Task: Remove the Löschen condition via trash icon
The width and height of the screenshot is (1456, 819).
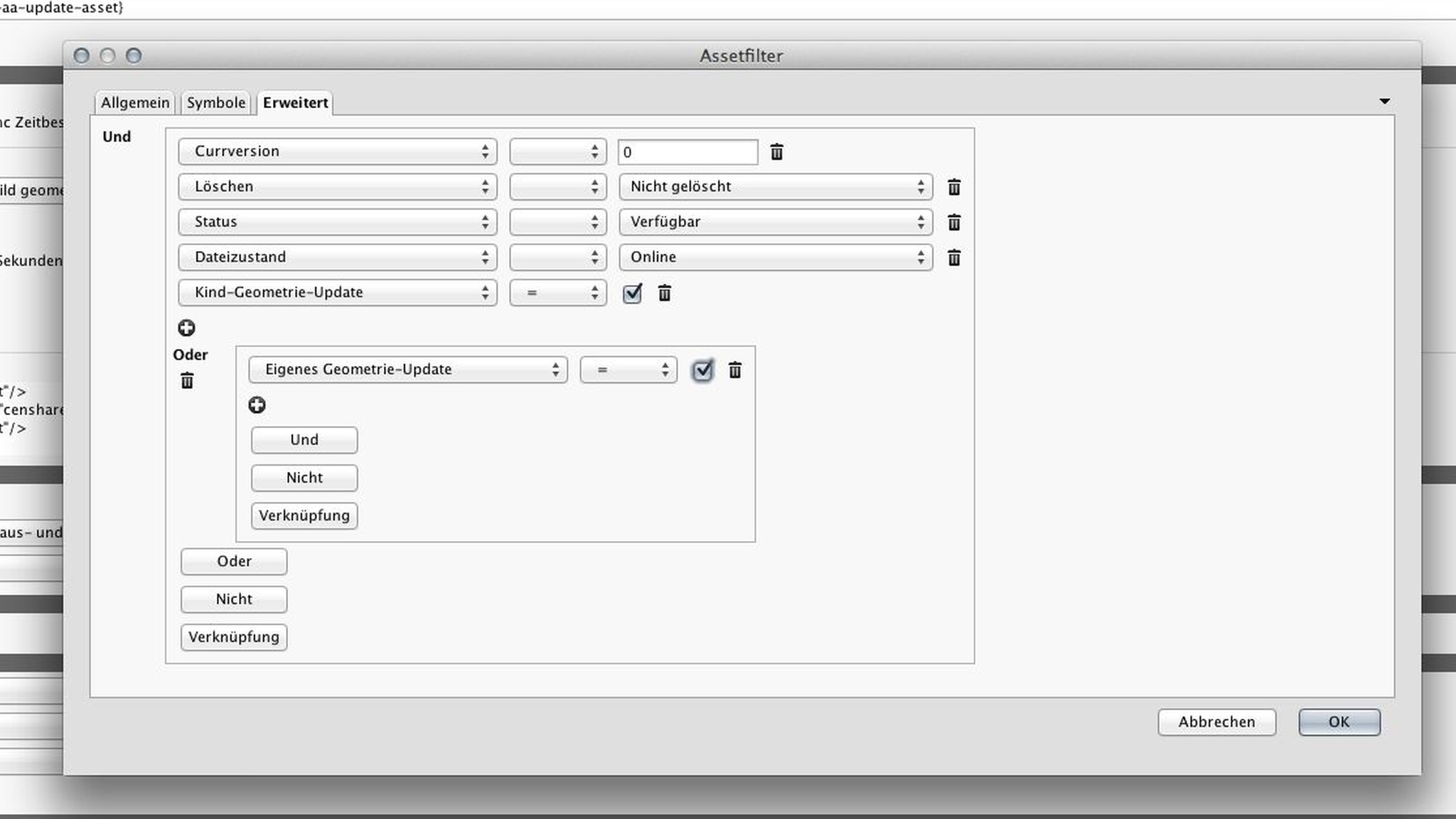Action: 953,187
